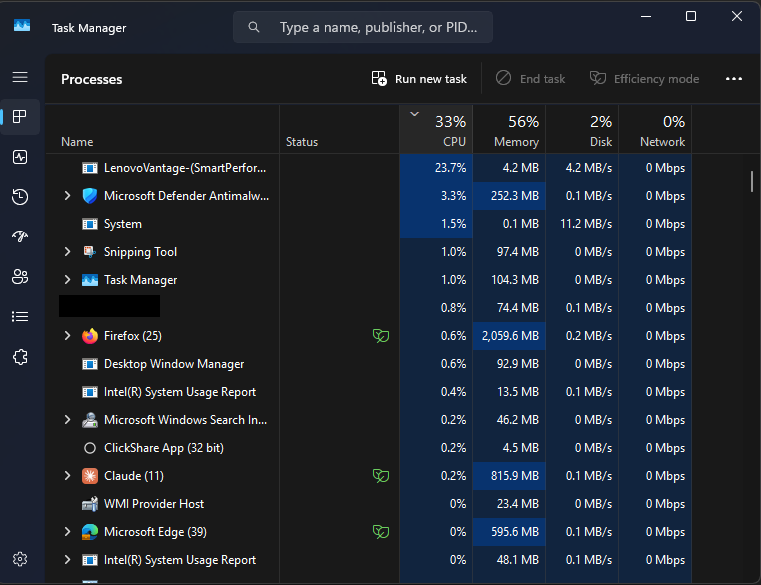This screenshot has height=585, width=761.
Task: Sort processes by the Name column
Action: (x=163, y=130)
